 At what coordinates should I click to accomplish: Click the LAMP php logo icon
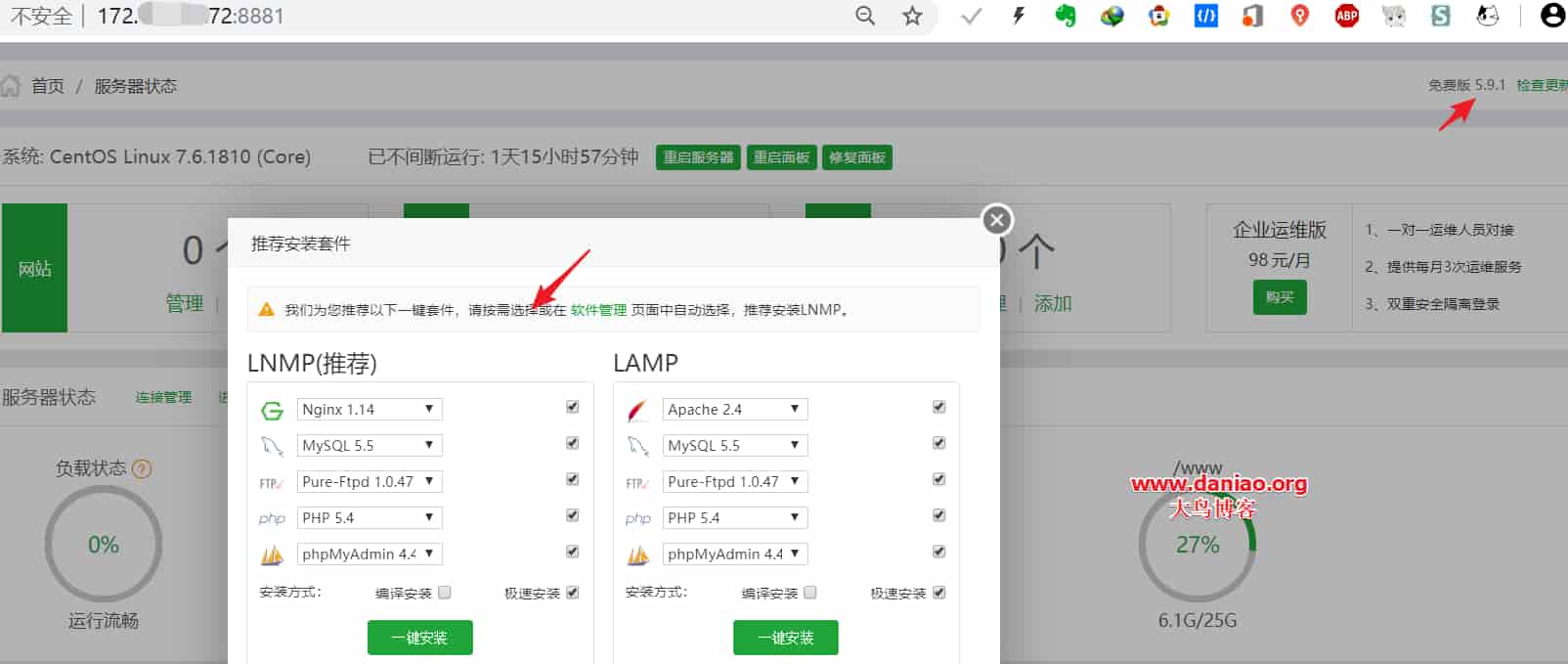pos(637,518)
